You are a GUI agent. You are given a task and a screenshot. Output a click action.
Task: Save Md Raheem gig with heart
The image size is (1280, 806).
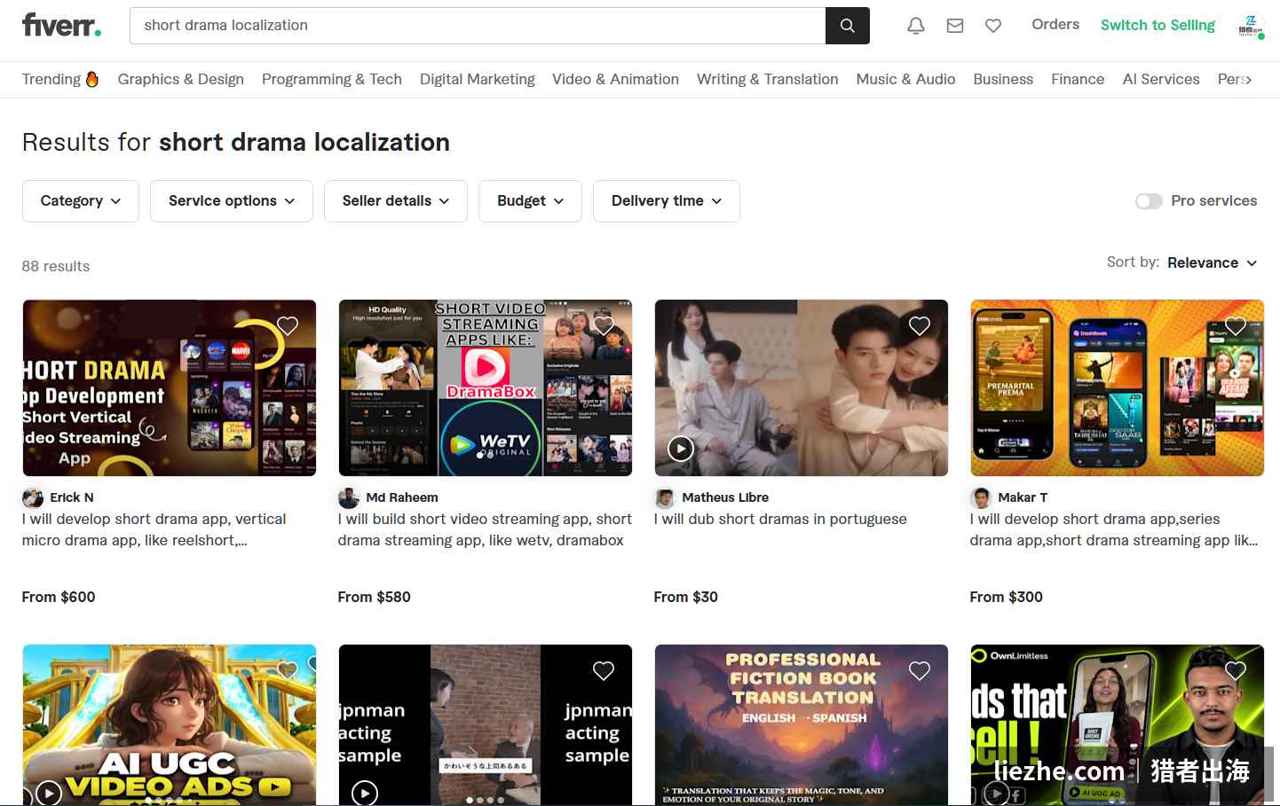tap(604, 325)
